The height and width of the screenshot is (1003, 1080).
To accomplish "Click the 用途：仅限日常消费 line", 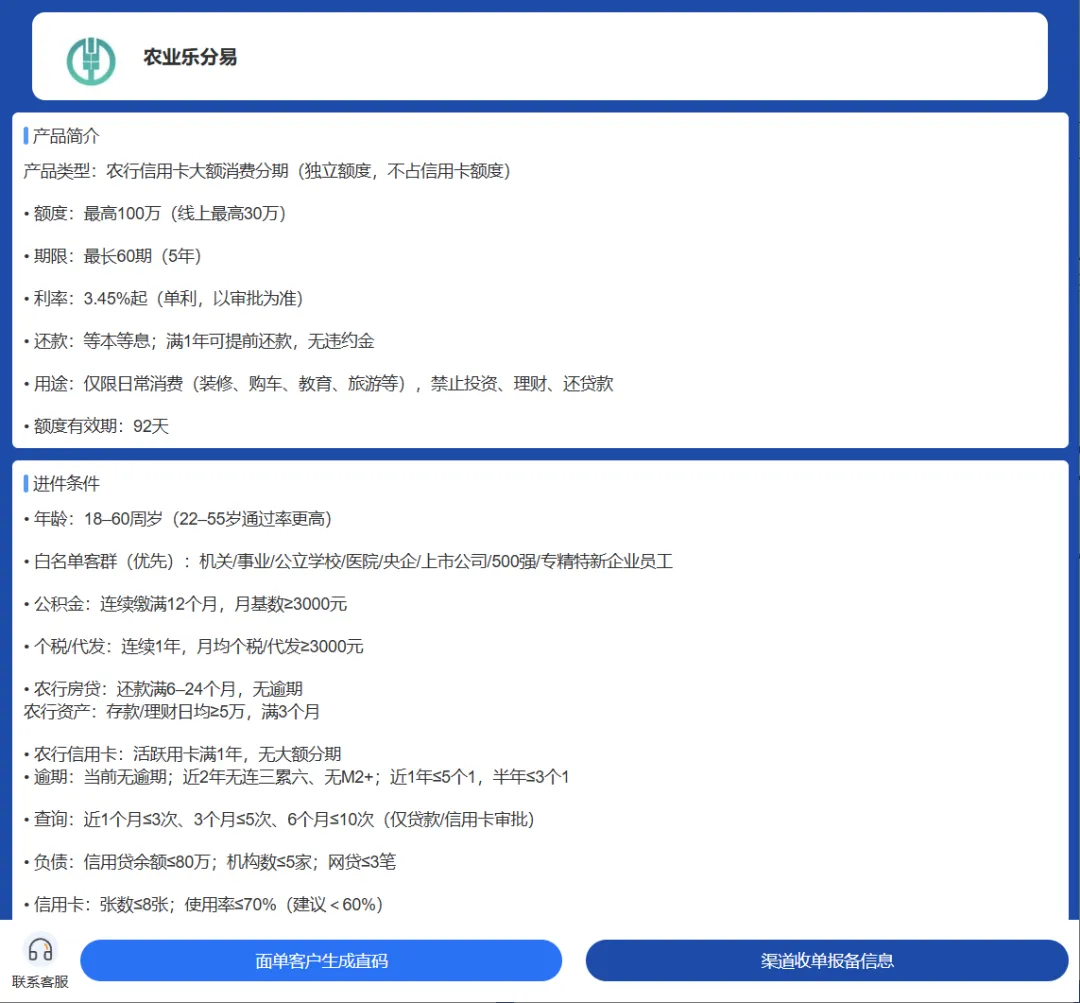I will click(318, 384).
